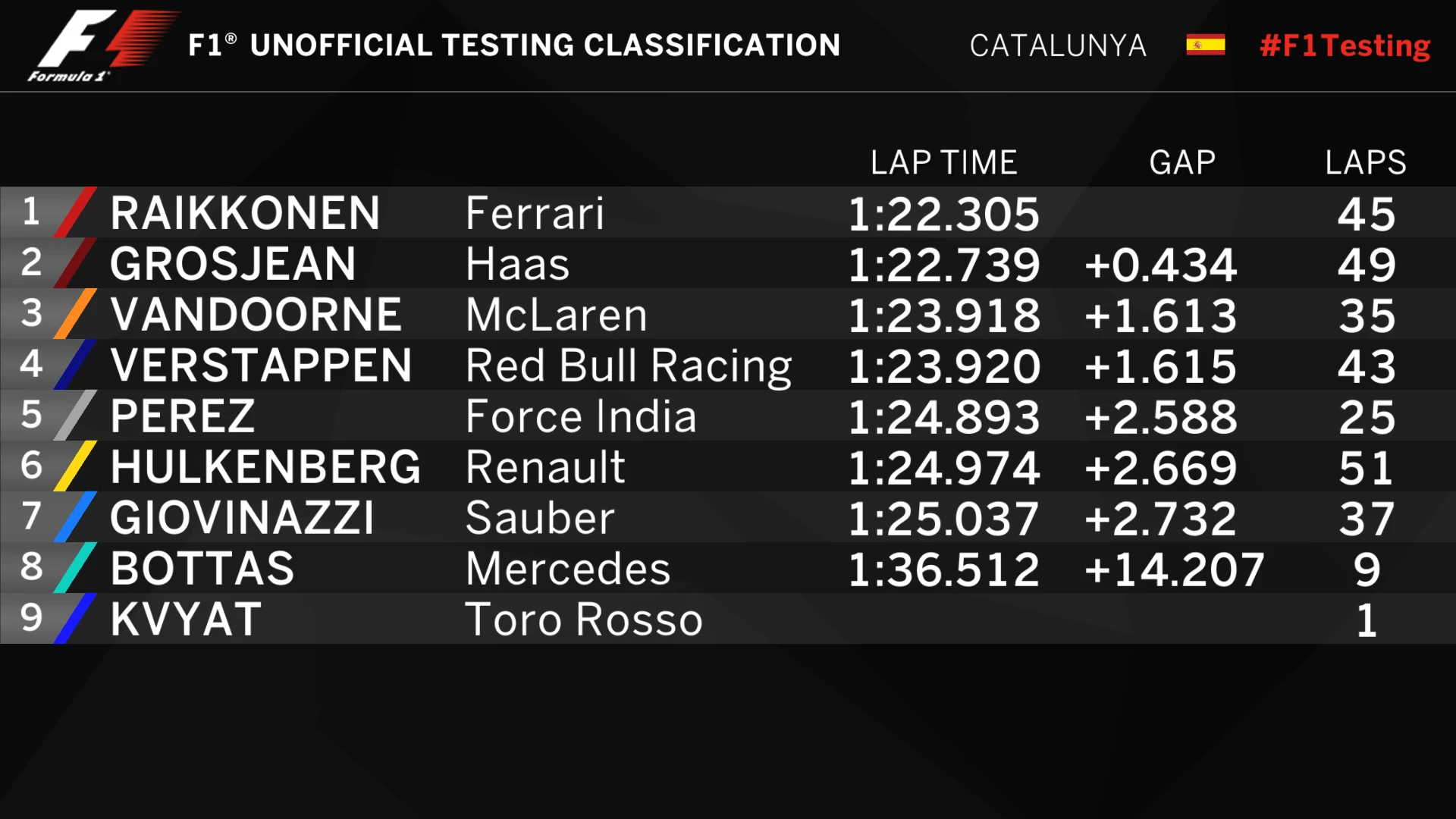
Task: Click Sauber's blue team color stripe
Action: pos(76,517)
